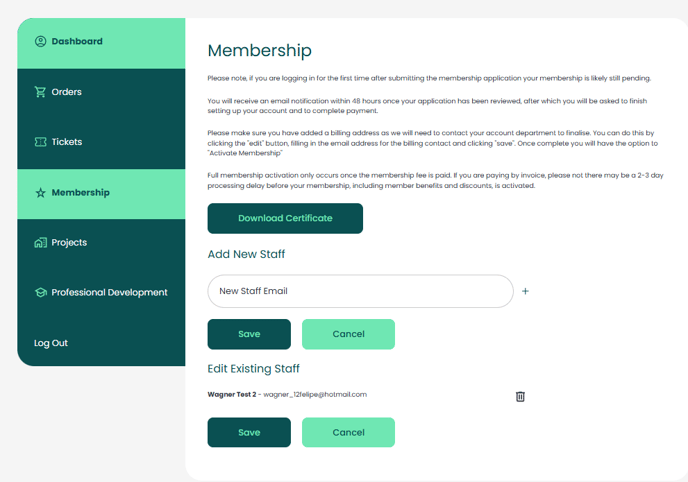The width and height of the screenshot is (688, 482).
Task: Click the Membership star icon
Action: click(41, 193)
